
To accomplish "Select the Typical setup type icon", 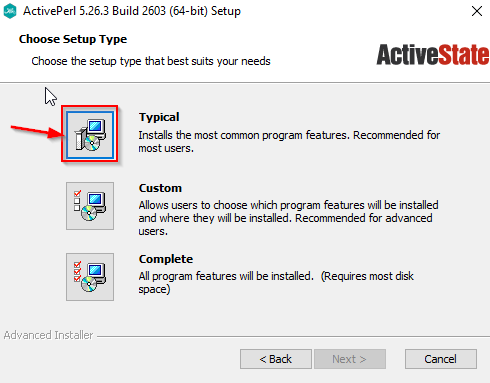I will click(x=90, y=135).
